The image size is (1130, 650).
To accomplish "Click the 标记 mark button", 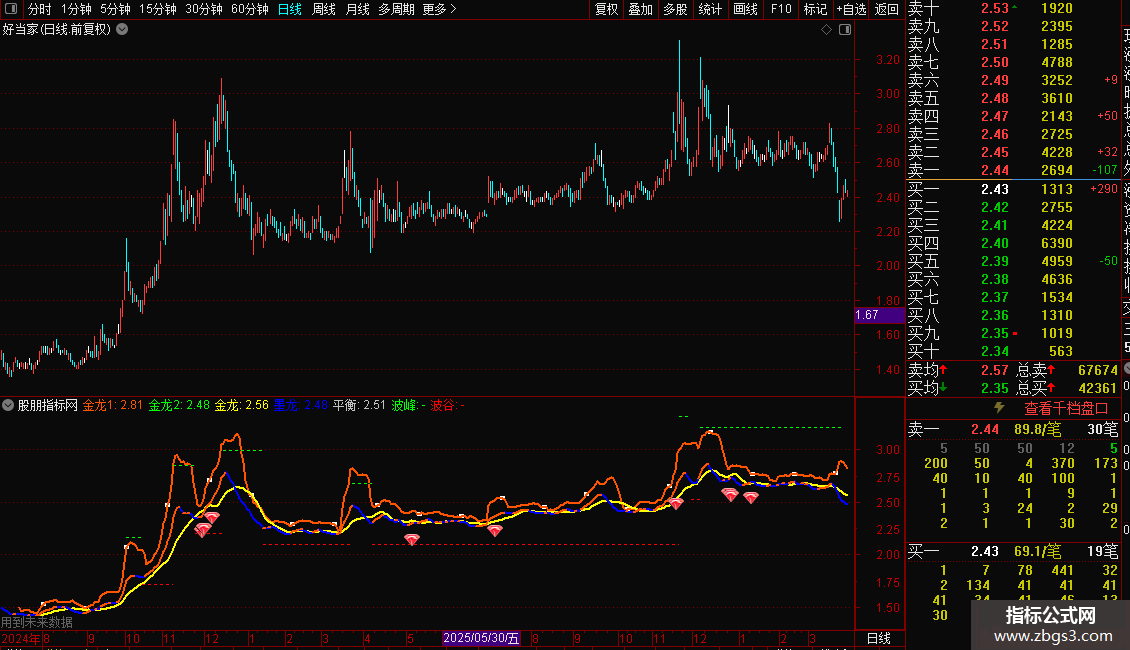I will coord(815,9).
